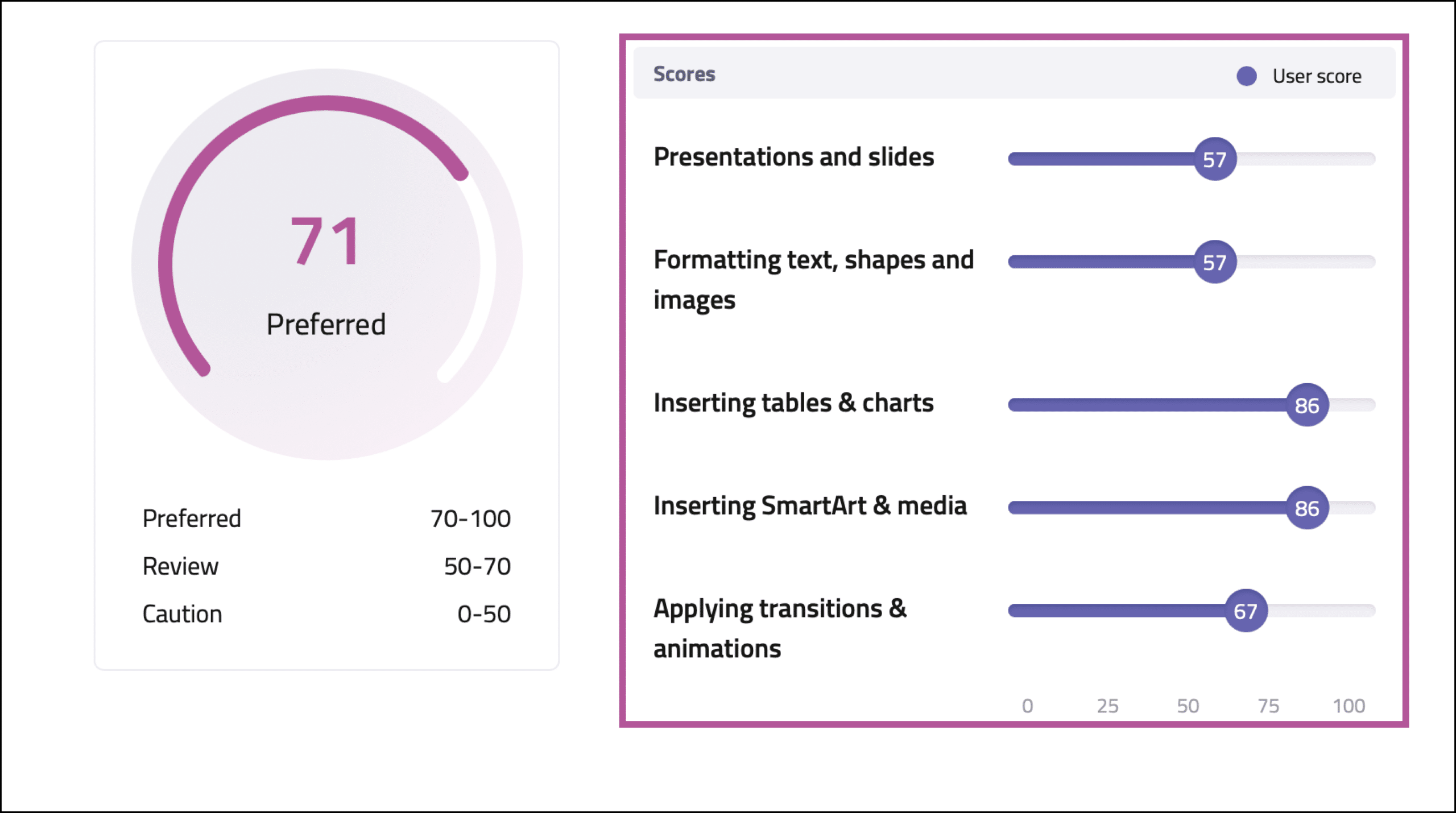This screenshot has width=1456, height=813.
Task: Select the Review 50-70 legend row
Action: click(326, 566)
